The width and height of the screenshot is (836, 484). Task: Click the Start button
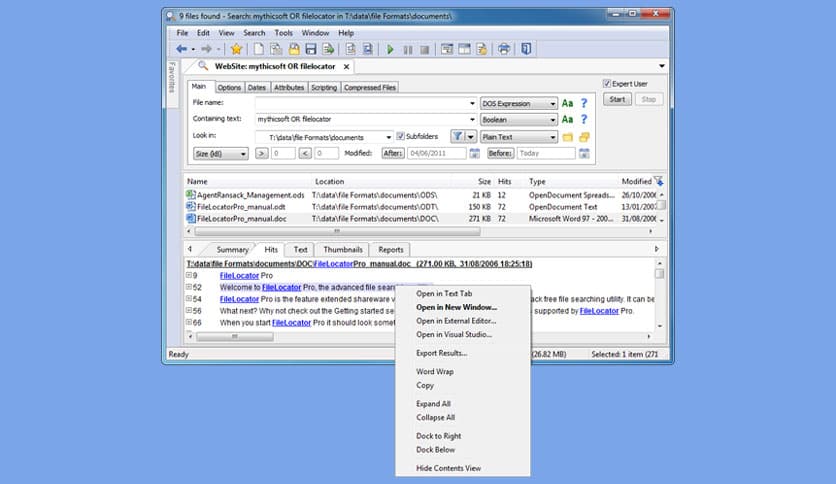[x=617, y=99]
